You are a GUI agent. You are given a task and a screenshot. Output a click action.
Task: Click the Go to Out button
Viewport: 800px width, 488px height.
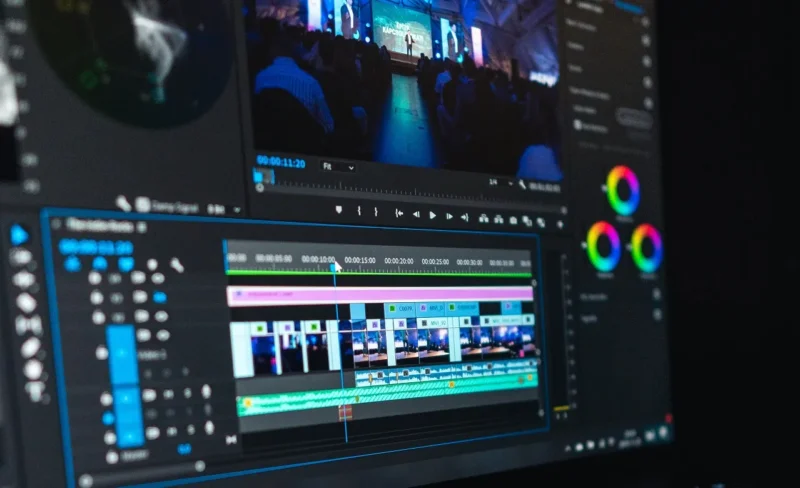click(465, 217)
